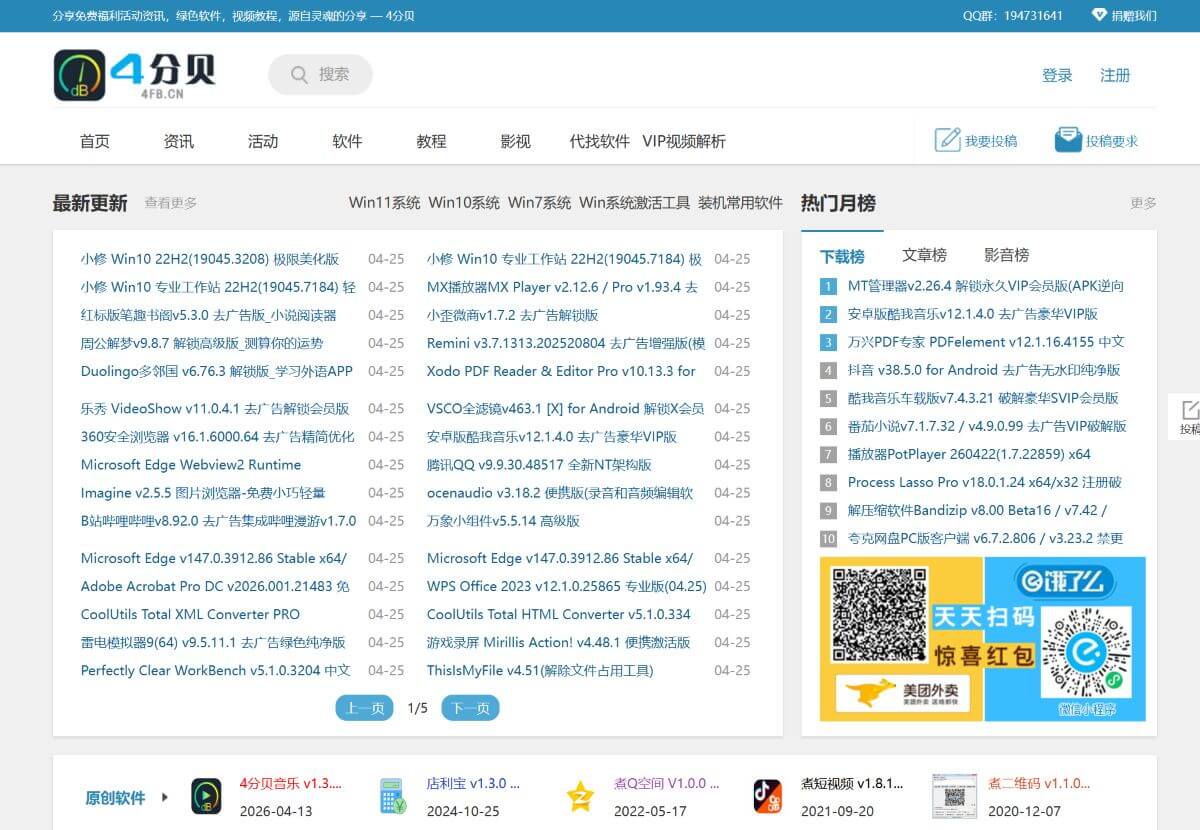Click 查看更多 next to 最新更新
Viewport: 1200px width, 830px height.
coord(171,203)
